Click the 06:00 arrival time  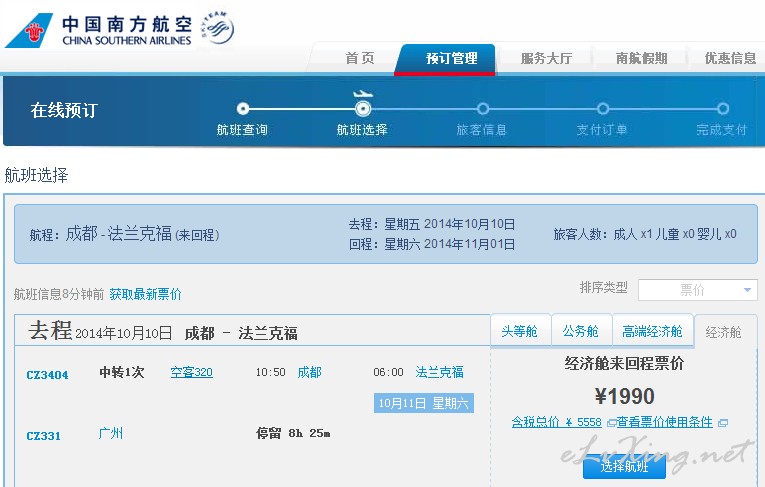coord(388,372)
